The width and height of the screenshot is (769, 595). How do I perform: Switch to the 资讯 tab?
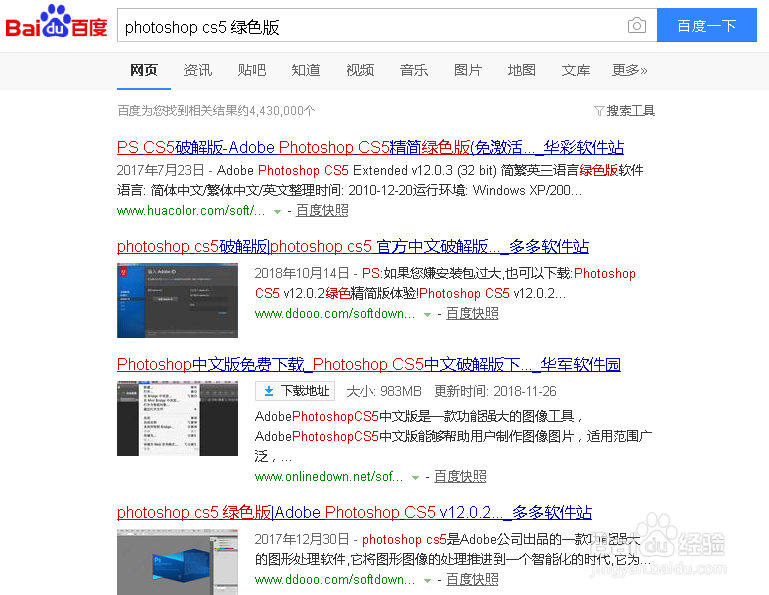198,70
